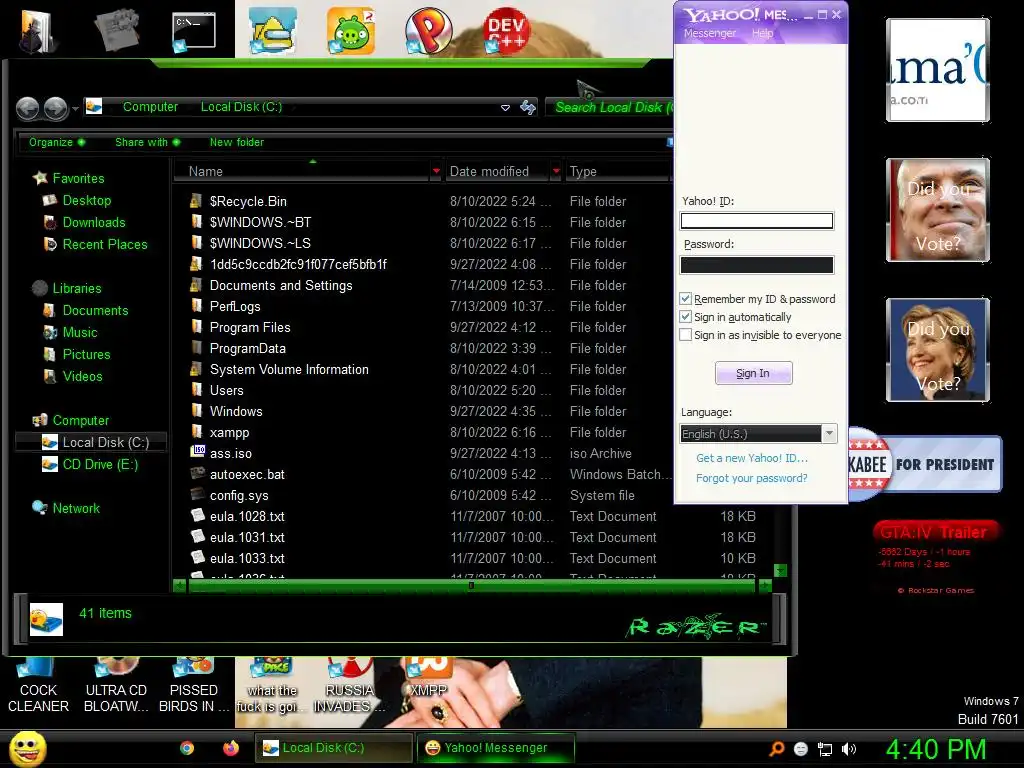Click the horizontal scrollbar right arrow
The height and width of the screenshot is (768, 1024).
(x=765, y=586)
